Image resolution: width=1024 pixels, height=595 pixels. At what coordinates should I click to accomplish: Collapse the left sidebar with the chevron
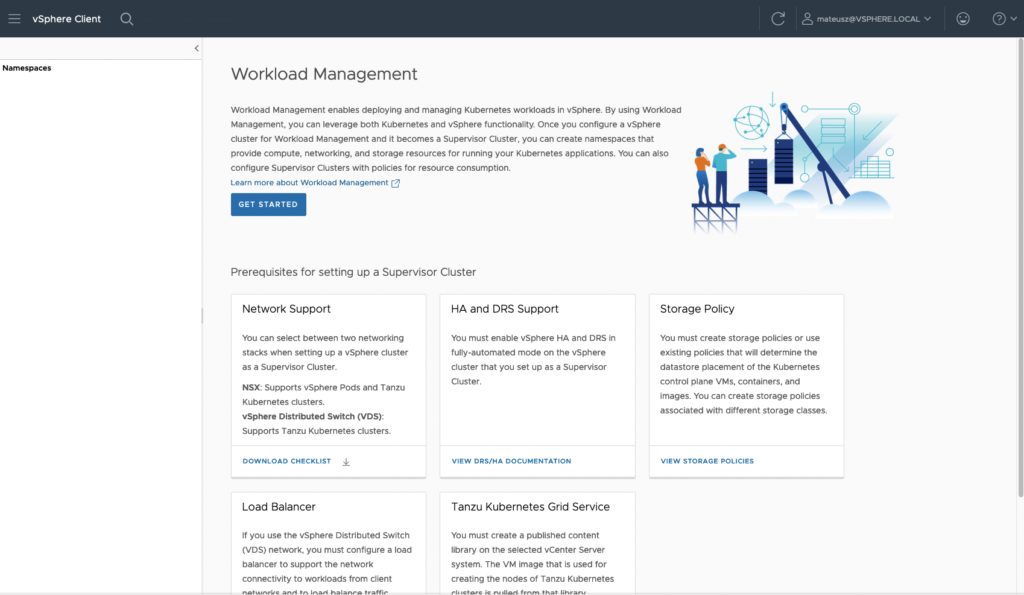point(196,47)
